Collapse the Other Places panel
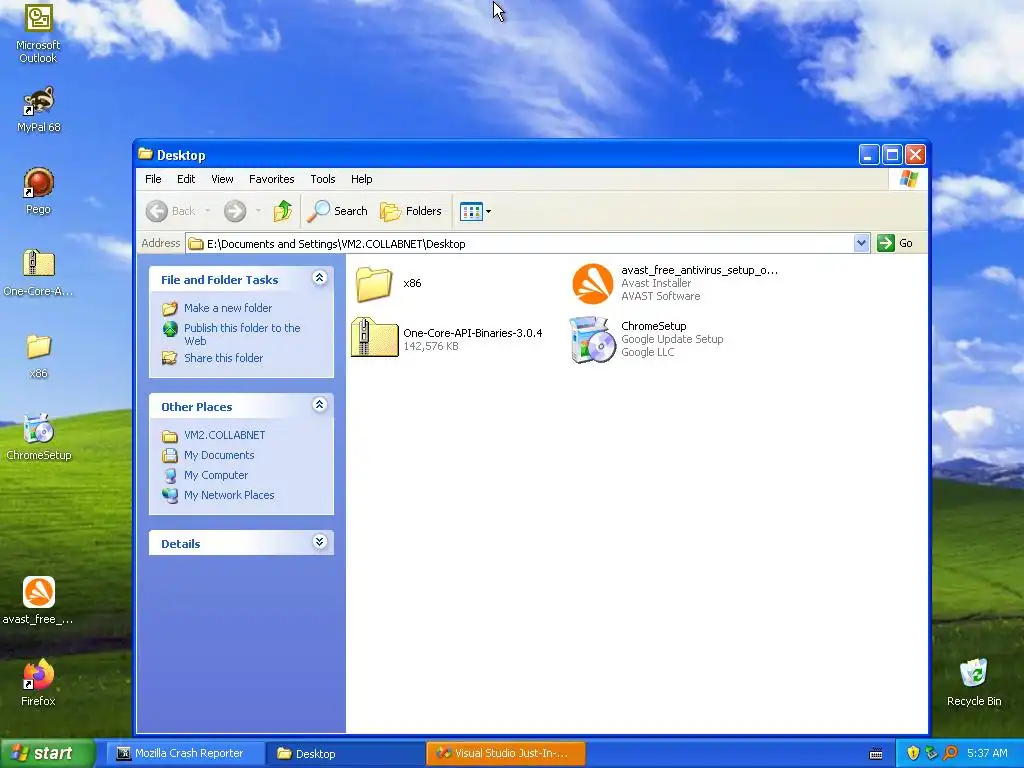Image resolution: width=1024 pixels, height=768 pixels. (319, 405)
